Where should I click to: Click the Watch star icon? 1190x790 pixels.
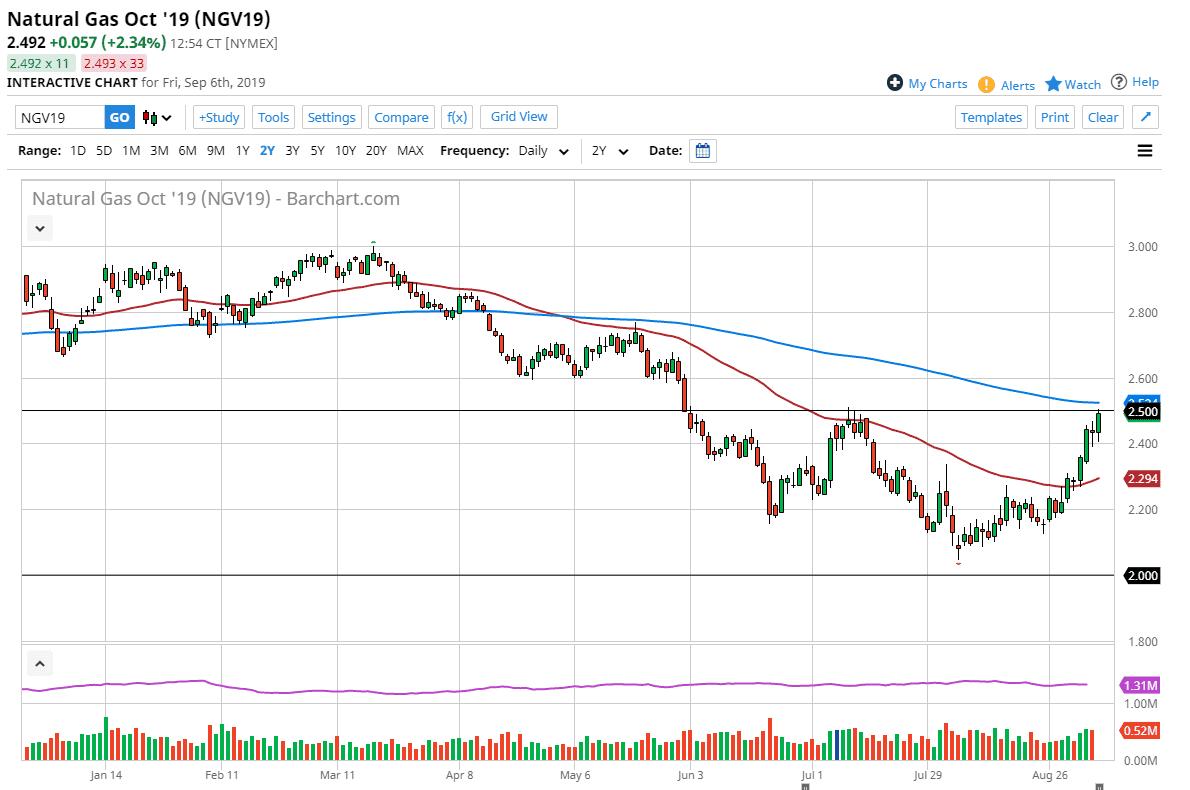click(x=1053, y=84)
